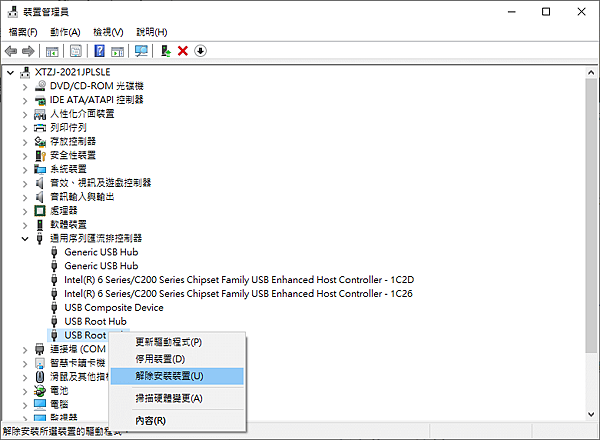Click the 智慧卡讀卡機 category icon

[x=40, y=363]
